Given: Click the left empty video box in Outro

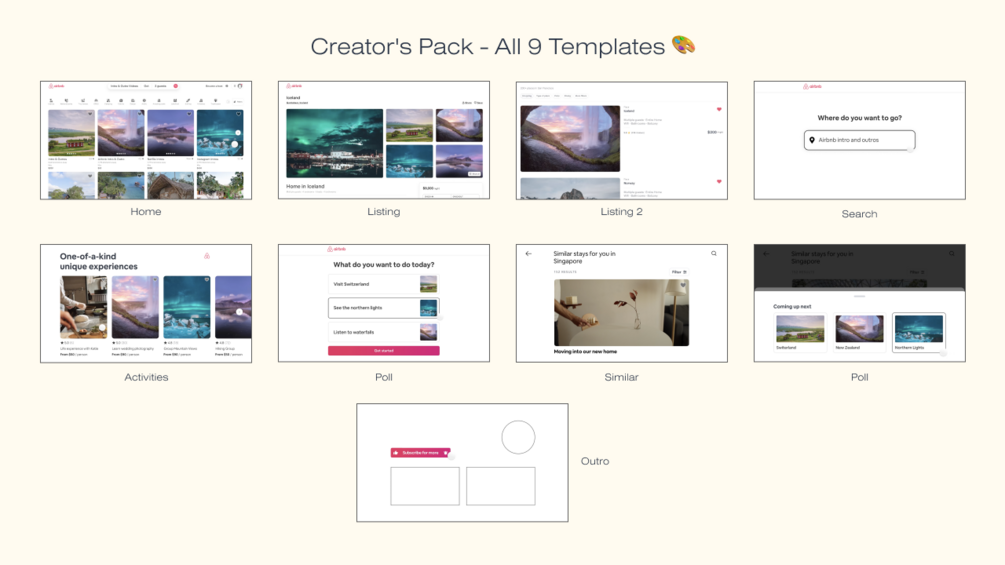Looking at the screenshot, I should pos(425,486).
